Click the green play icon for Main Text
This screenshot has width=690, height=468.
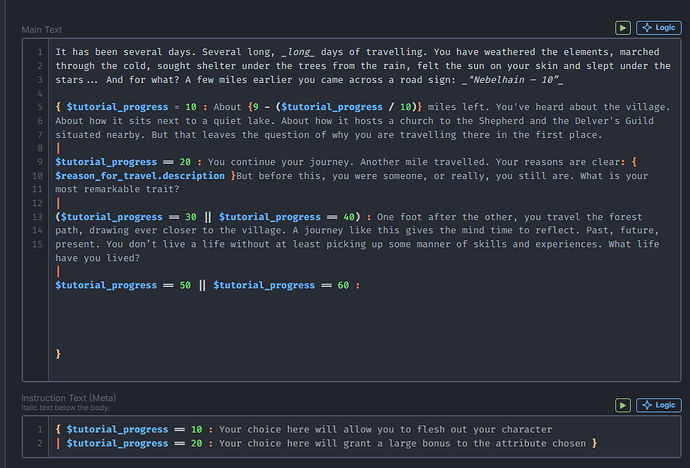pyautogui.click(x=624, y=29)
